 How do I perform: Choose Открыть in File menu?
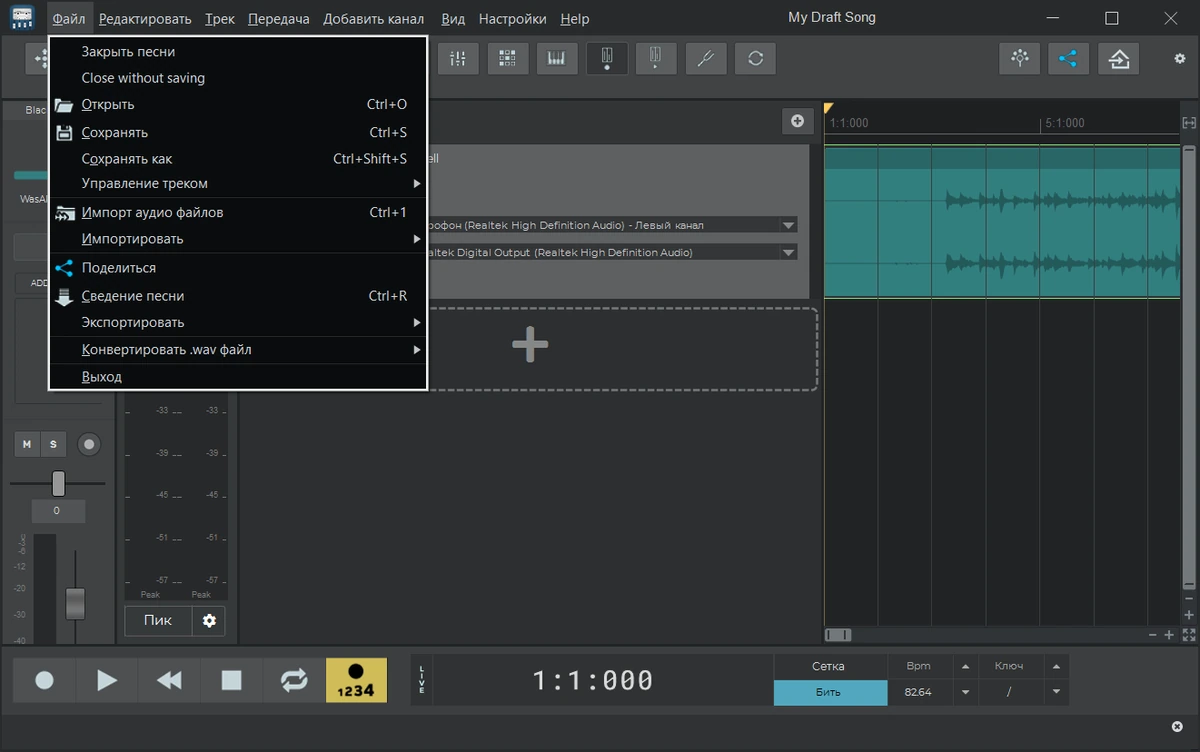(x=238, y=105)
